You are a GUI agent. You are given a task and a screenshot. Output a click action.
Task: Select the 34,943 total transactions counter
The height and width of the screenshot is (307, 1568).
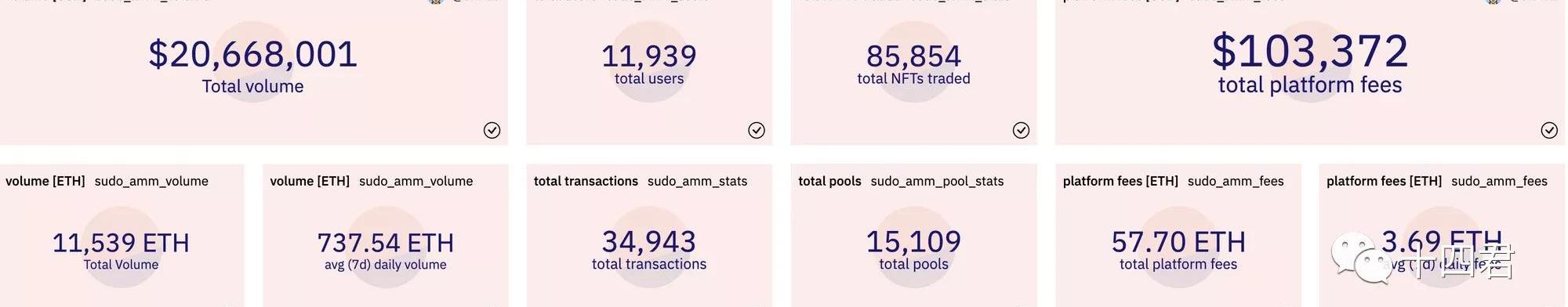tap(649, 241)
